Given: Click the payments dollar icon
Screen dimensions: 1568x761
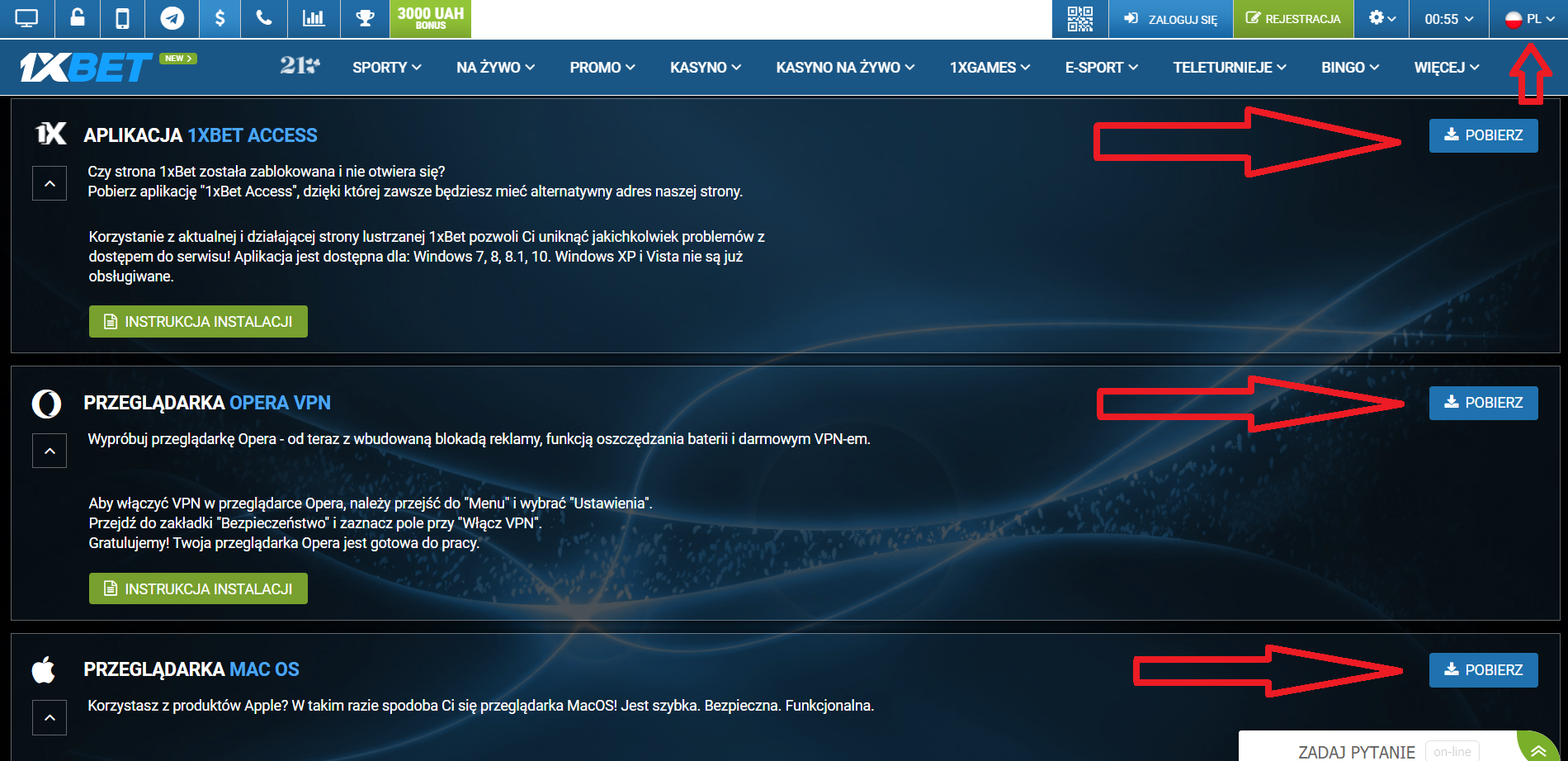Looking at the screenshot, I should point(219,17).
